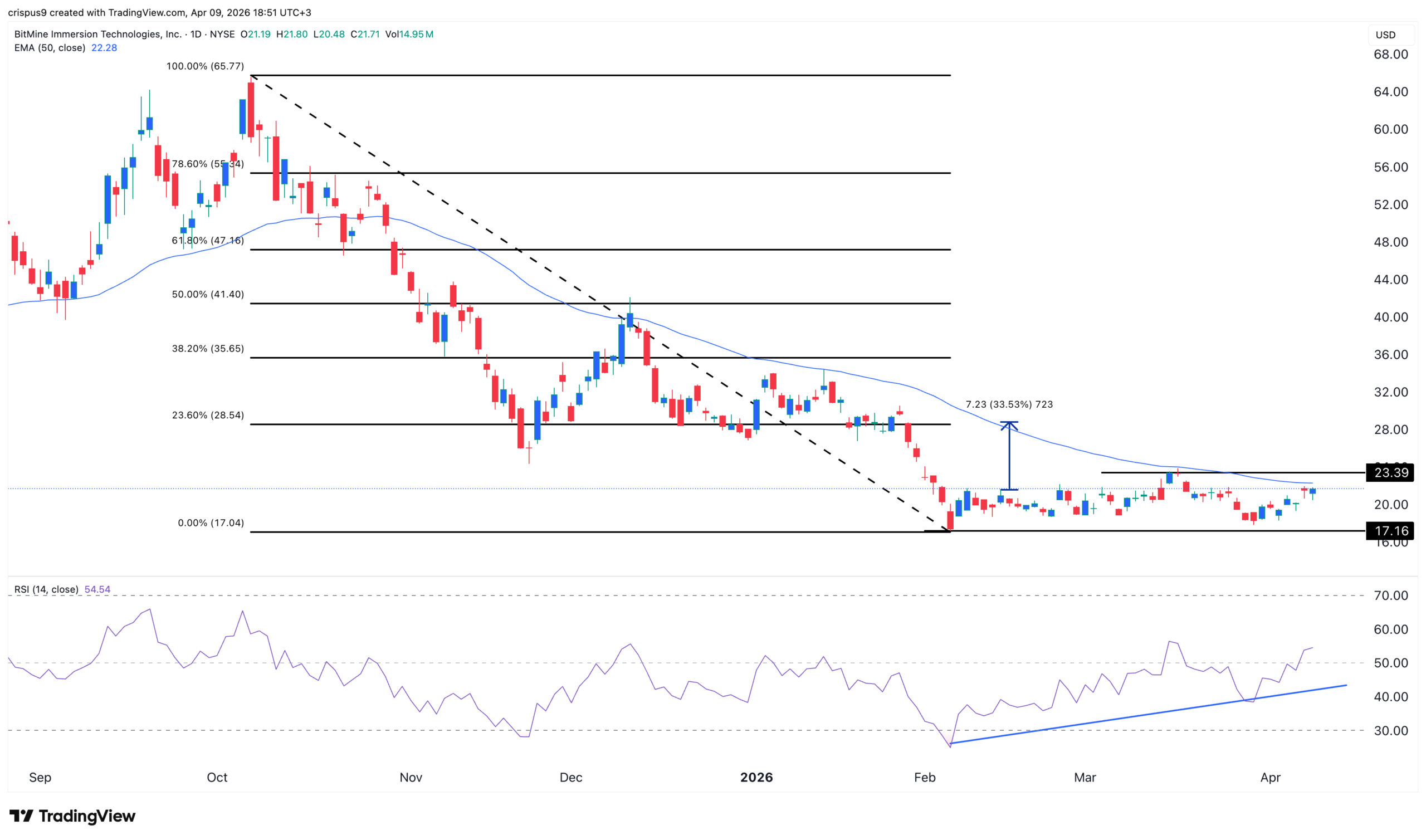Click the 17.16 price label on axis
Image resolution: width=1426 pixels, height=840 pixels.
[x=1390, y=531]
